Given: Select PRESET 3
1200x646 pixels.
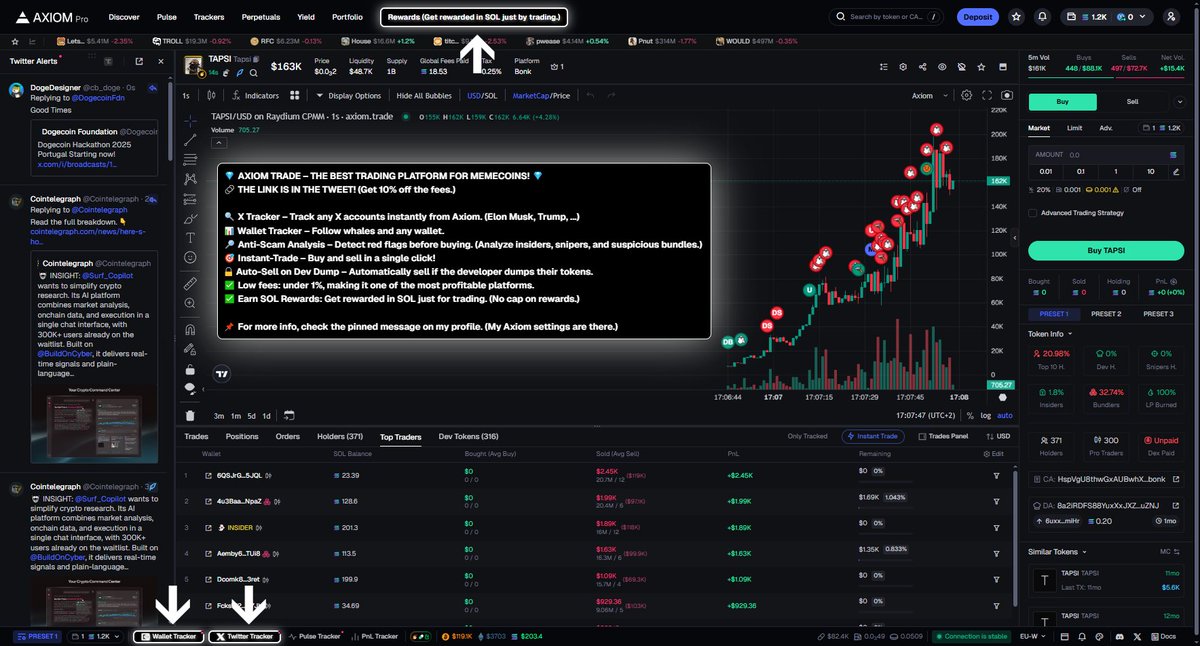Looking at the screenshot, I should [1158, 314].
